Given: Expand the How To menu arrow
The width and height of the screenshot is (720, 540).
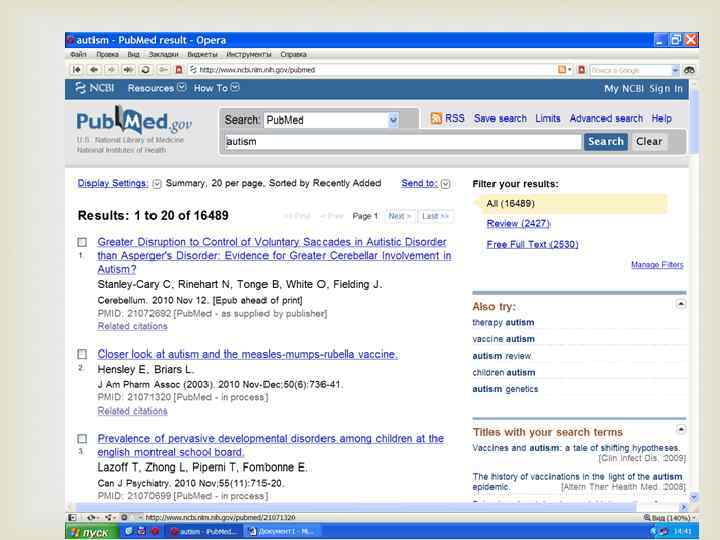Looking at the screenshot, I should click(x=235, y=86).
